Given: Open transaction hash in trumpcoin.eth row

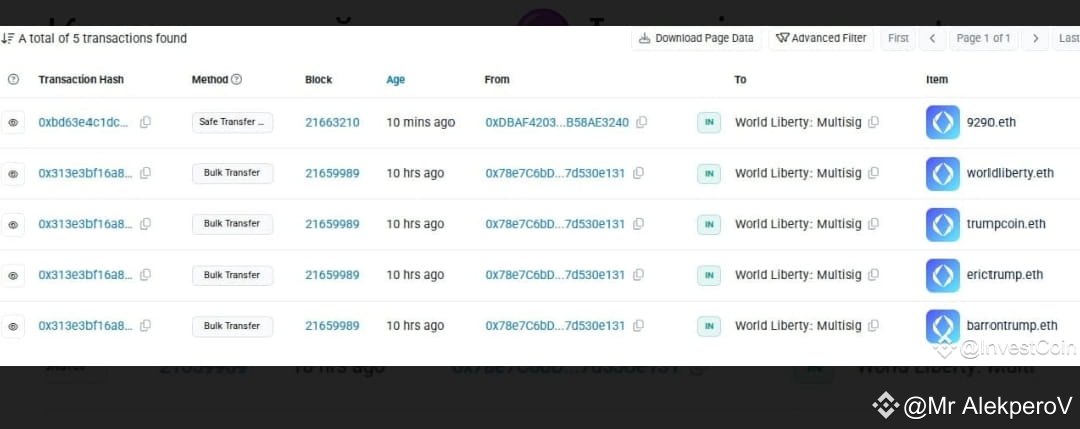Looking at the screenshot, I should tap(85, 224).
